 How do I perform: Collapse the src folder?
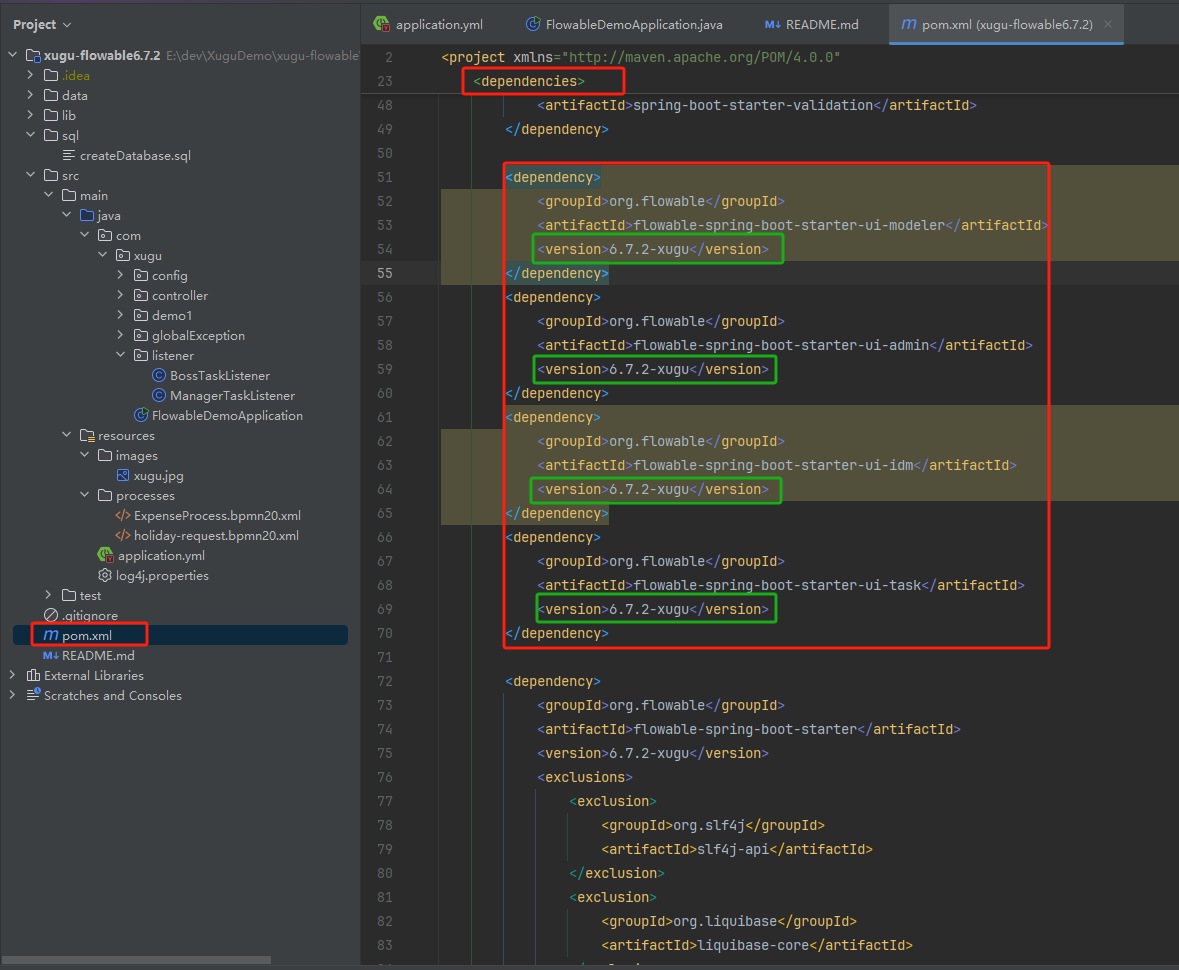[x=30, y=175]
